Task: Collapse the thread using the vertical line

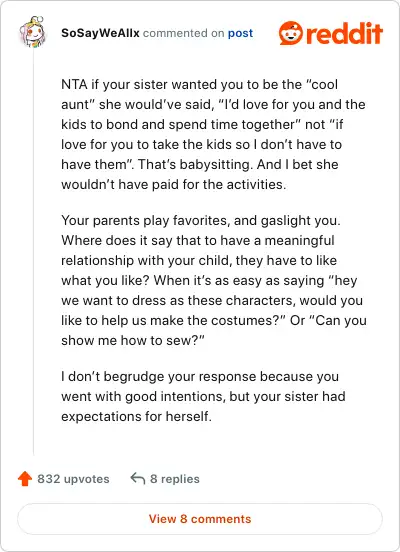Action: pos(33,252)
